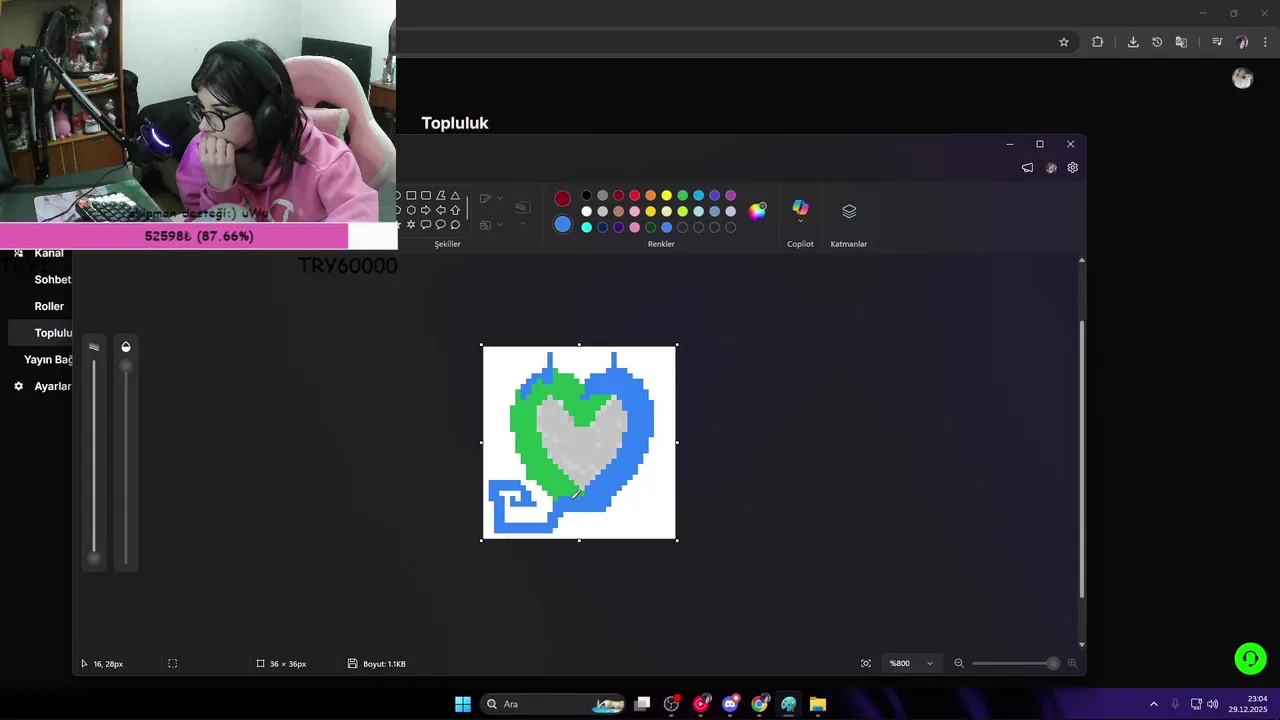Open the green support chat bubble
1280x720 pixels.
pyautogui.click(x=1250, y=659)
